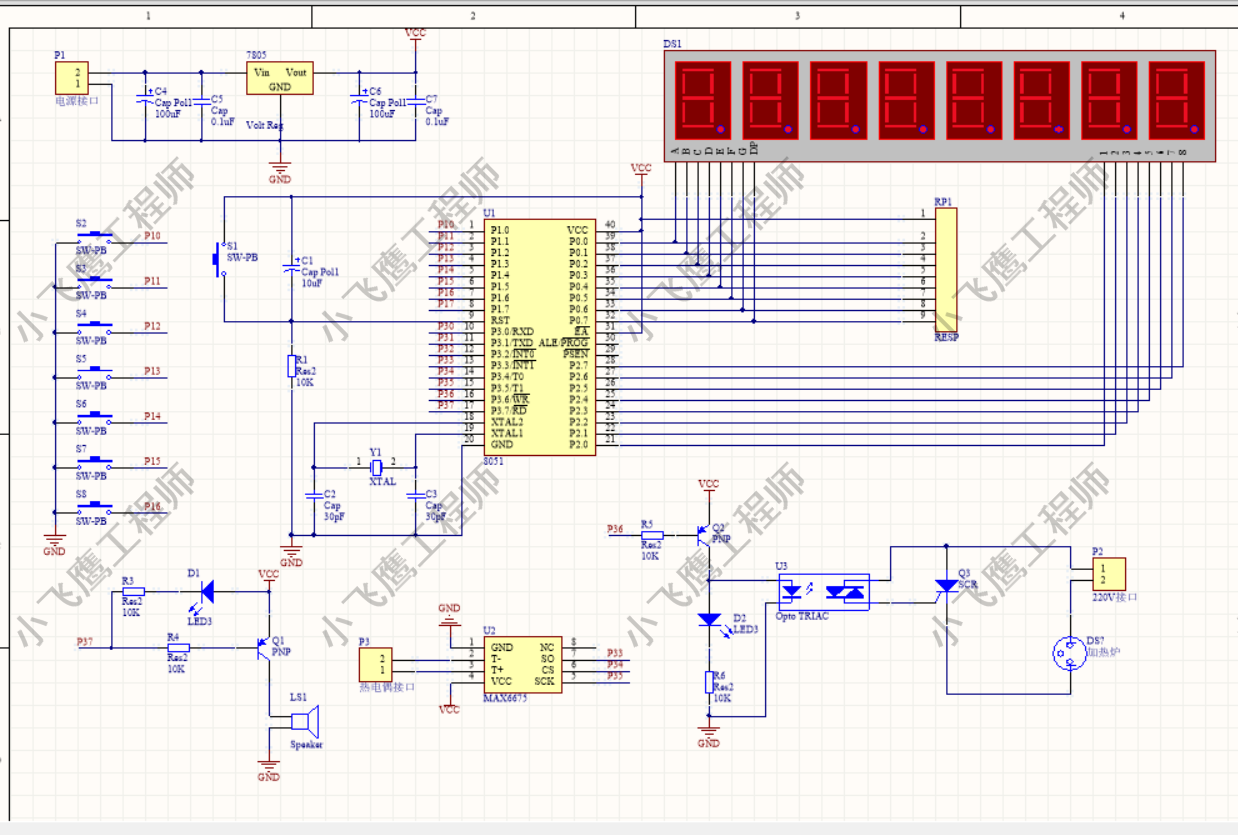
Task: Click the S1 reset pushbutton
Action: 220,258
